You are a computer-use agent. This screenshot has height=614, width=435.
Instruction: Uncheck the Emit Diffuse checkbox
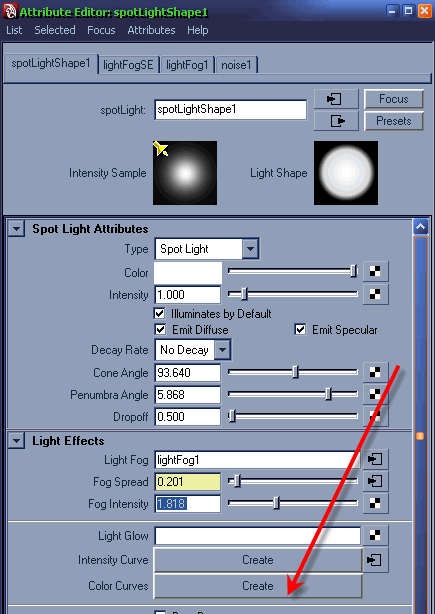159,329
